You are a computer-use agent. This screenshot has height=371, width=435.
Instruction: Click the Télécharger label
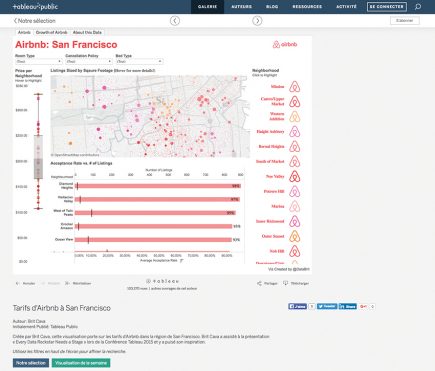(299, 283)
